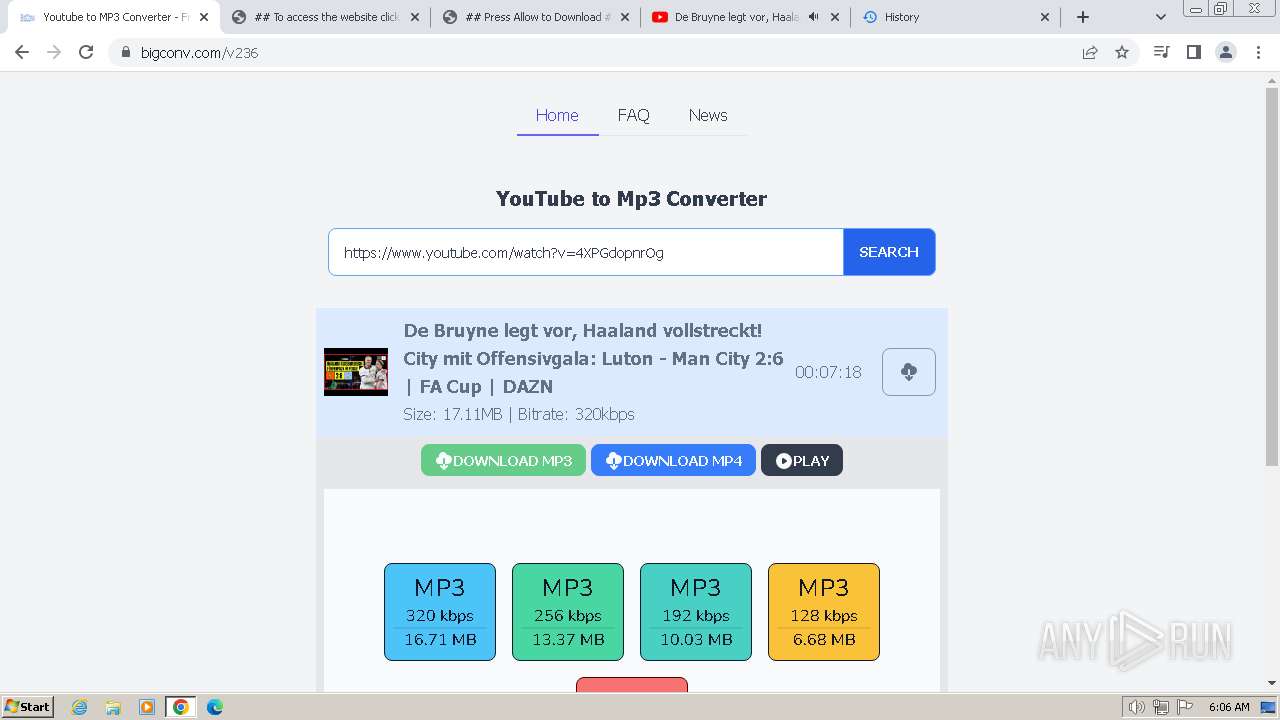Choose the MP3 320 kbps option
1280x720 pixels.
[440, 612]
